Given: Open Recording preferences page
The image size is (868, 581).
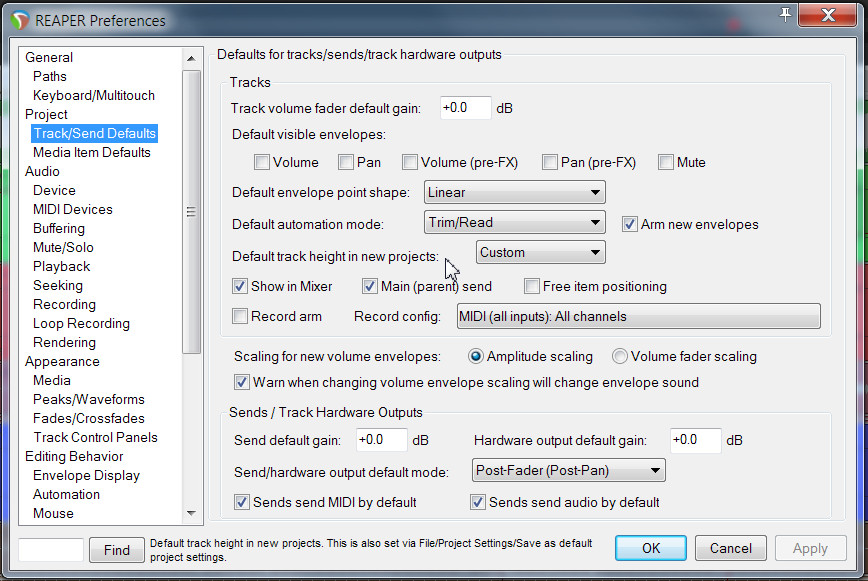Looking at the screenshot, I should click(x=64, y=304).
